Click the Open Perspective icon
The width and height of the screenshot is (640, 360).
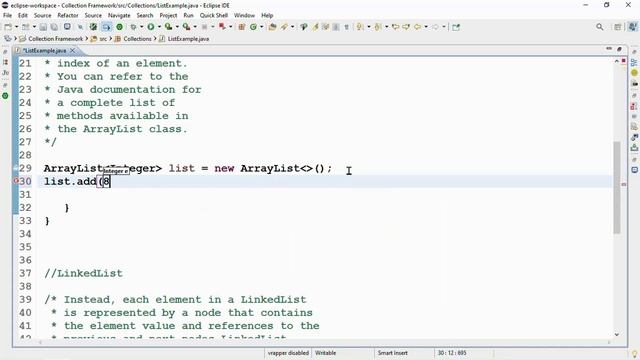[x=618, y=27]
